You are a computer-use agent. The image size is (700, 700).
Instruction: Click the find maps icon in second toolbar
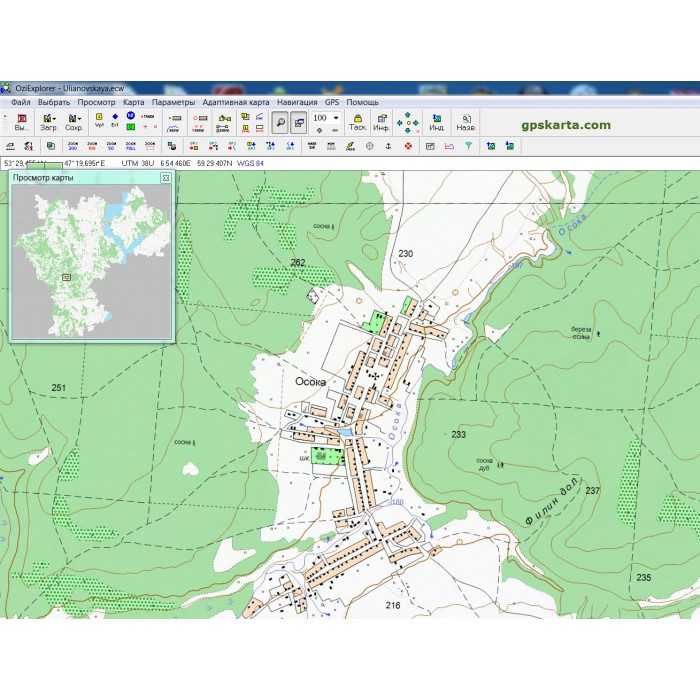pos(171,146)
